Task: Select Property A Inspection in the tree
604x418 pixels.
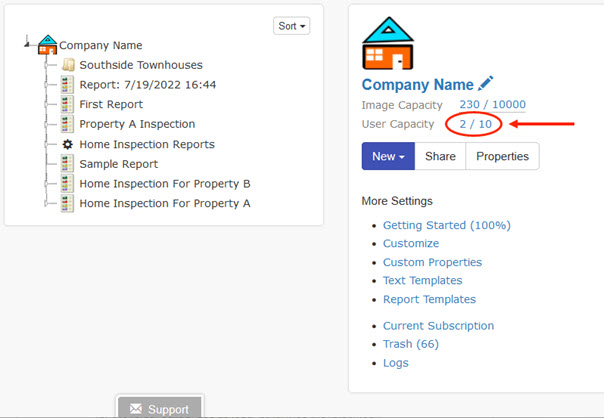Action: 137,124
